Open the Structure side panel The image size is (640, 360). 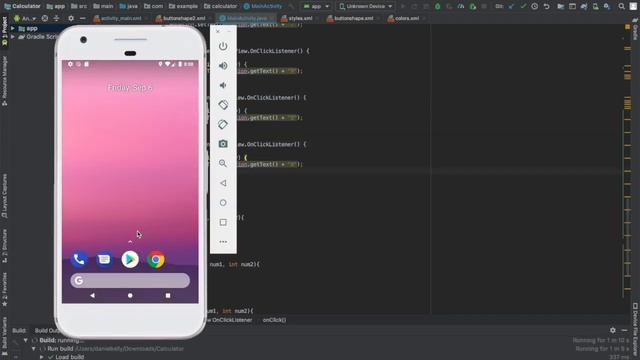(4, 245)
